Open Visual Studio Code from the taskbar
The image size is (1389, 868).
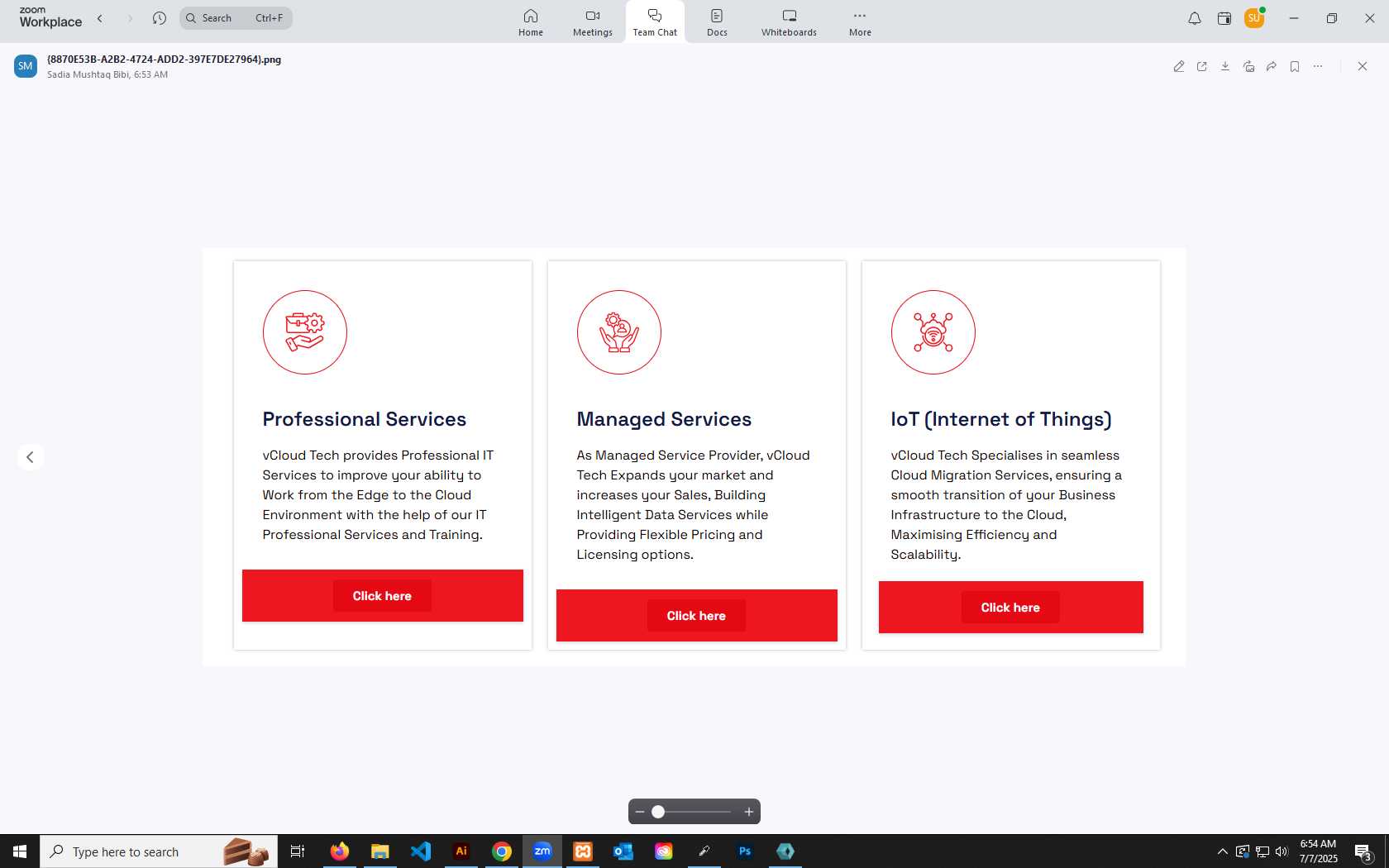click(x=421, y=851)
